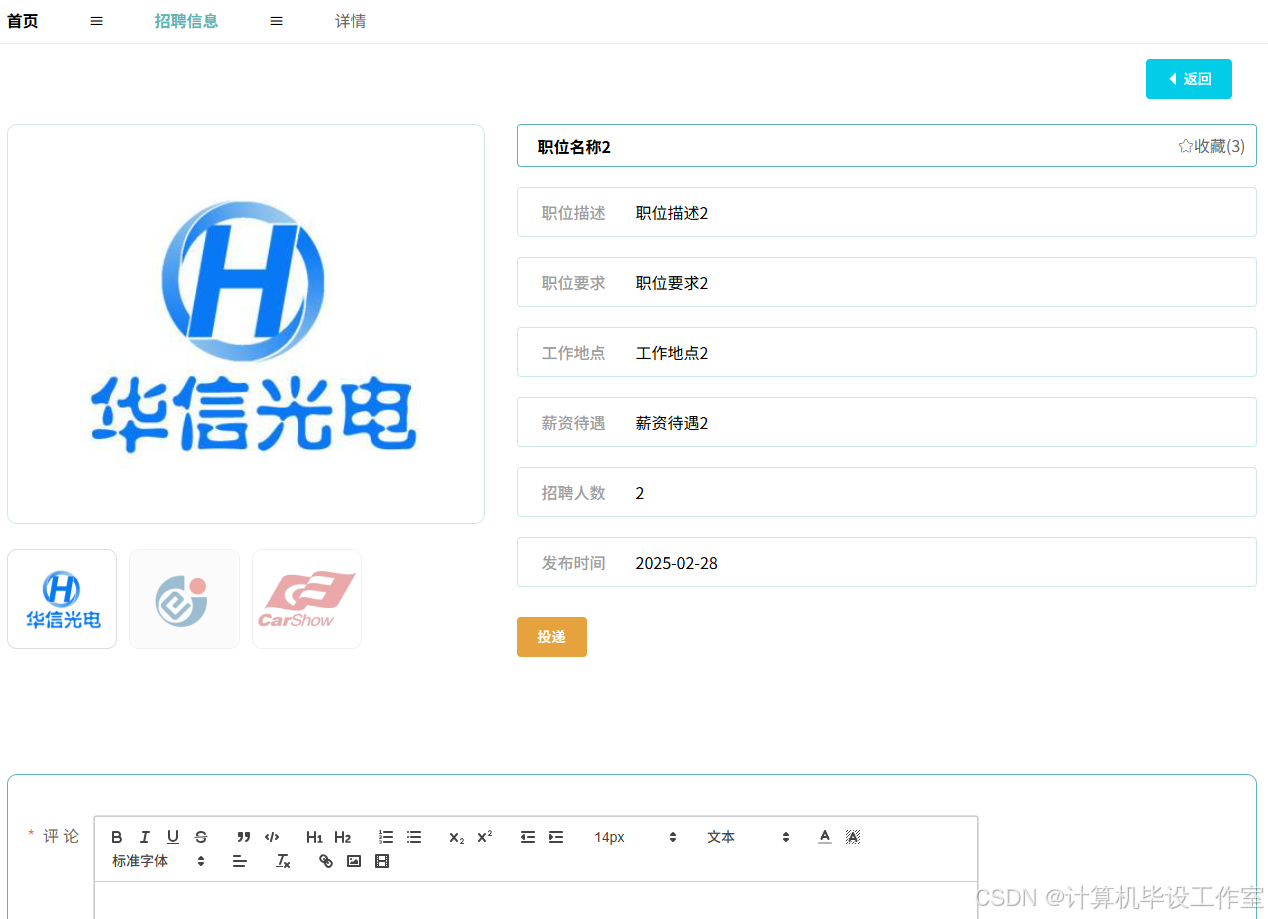Click the 职位名称2 title text
The width and height of the screenshot is (1268, 919).
point(574,147)
